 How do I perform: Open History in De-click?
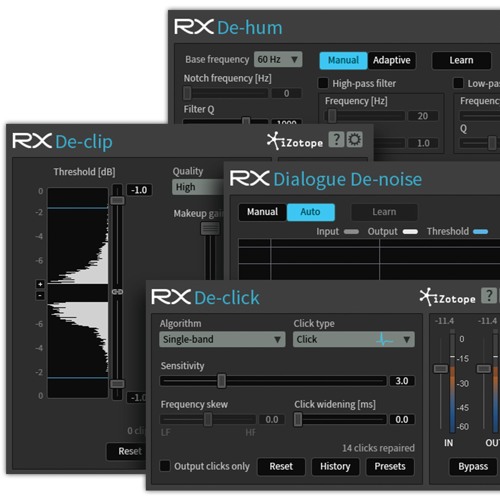[x=335, y=466]
